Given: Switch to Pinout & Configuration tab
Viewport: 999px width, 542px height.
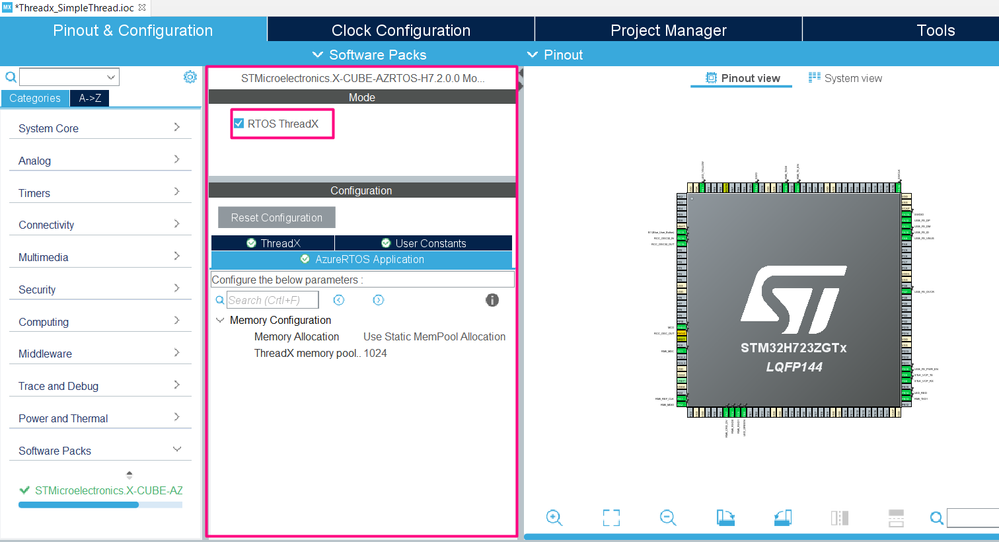Looking at the screenshot, I should (x=133, y=30).
